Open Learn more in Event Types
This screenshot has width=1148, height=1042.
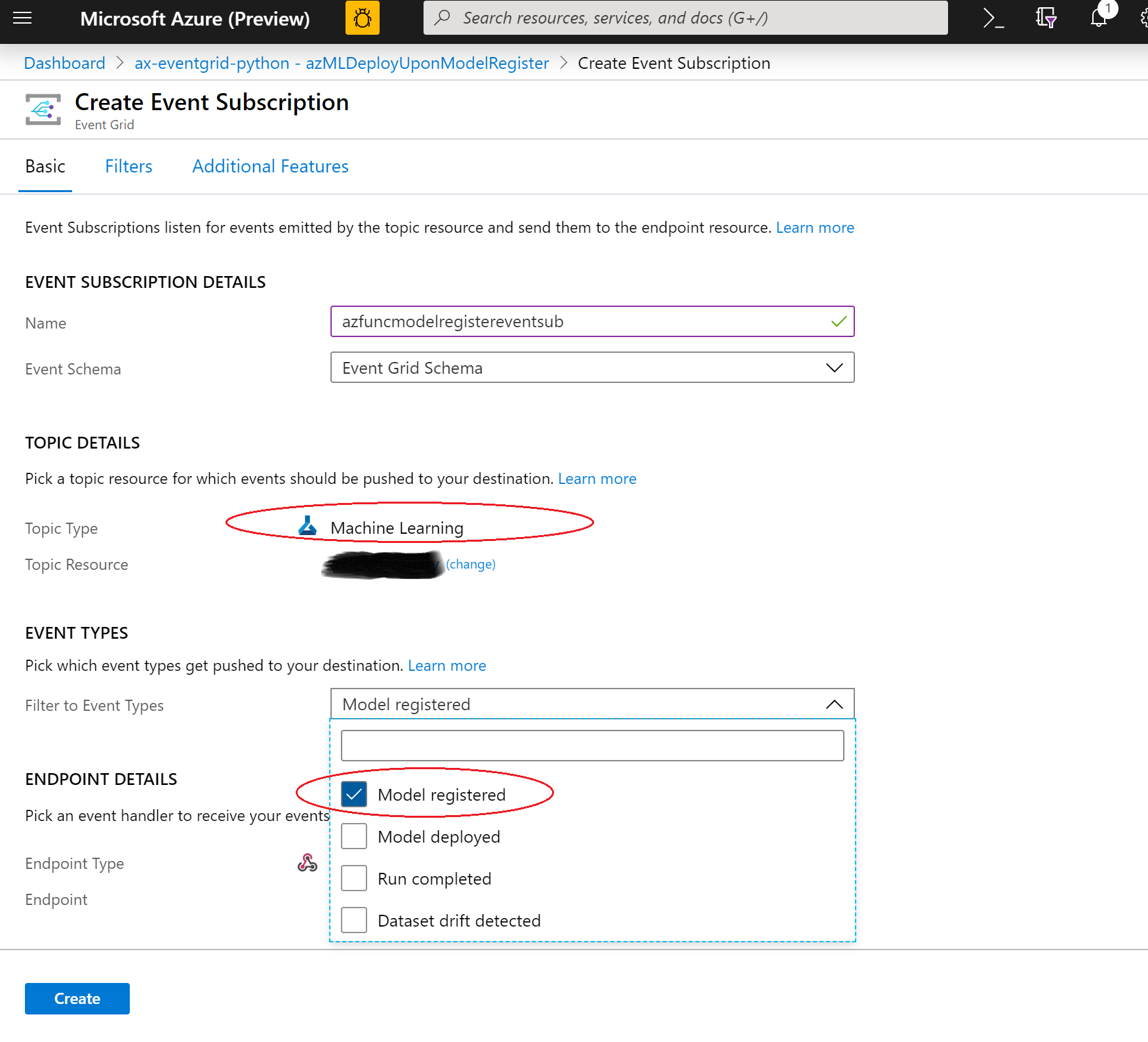pos(447,666)
